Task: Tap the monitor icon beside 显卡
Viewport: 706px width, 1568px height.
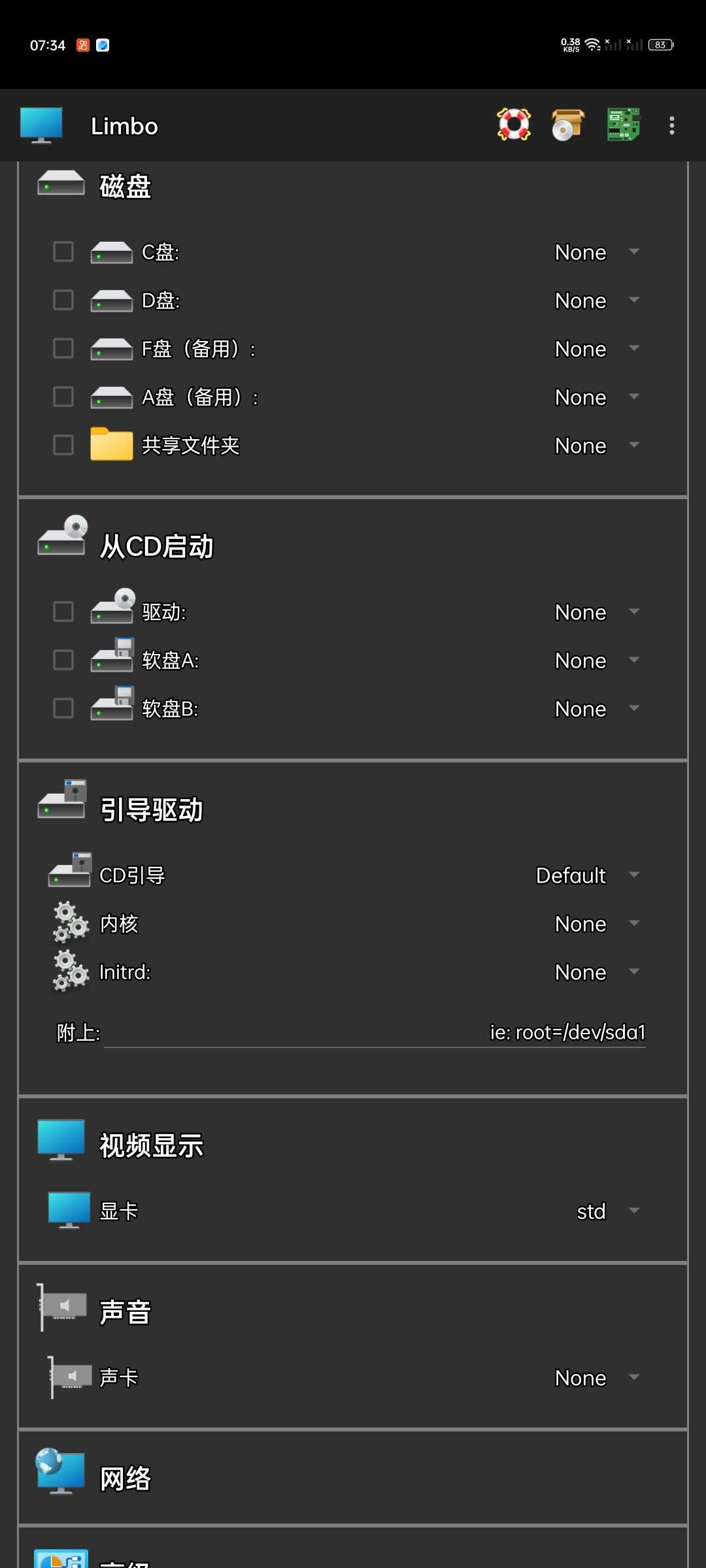Action: [69, 1211]
